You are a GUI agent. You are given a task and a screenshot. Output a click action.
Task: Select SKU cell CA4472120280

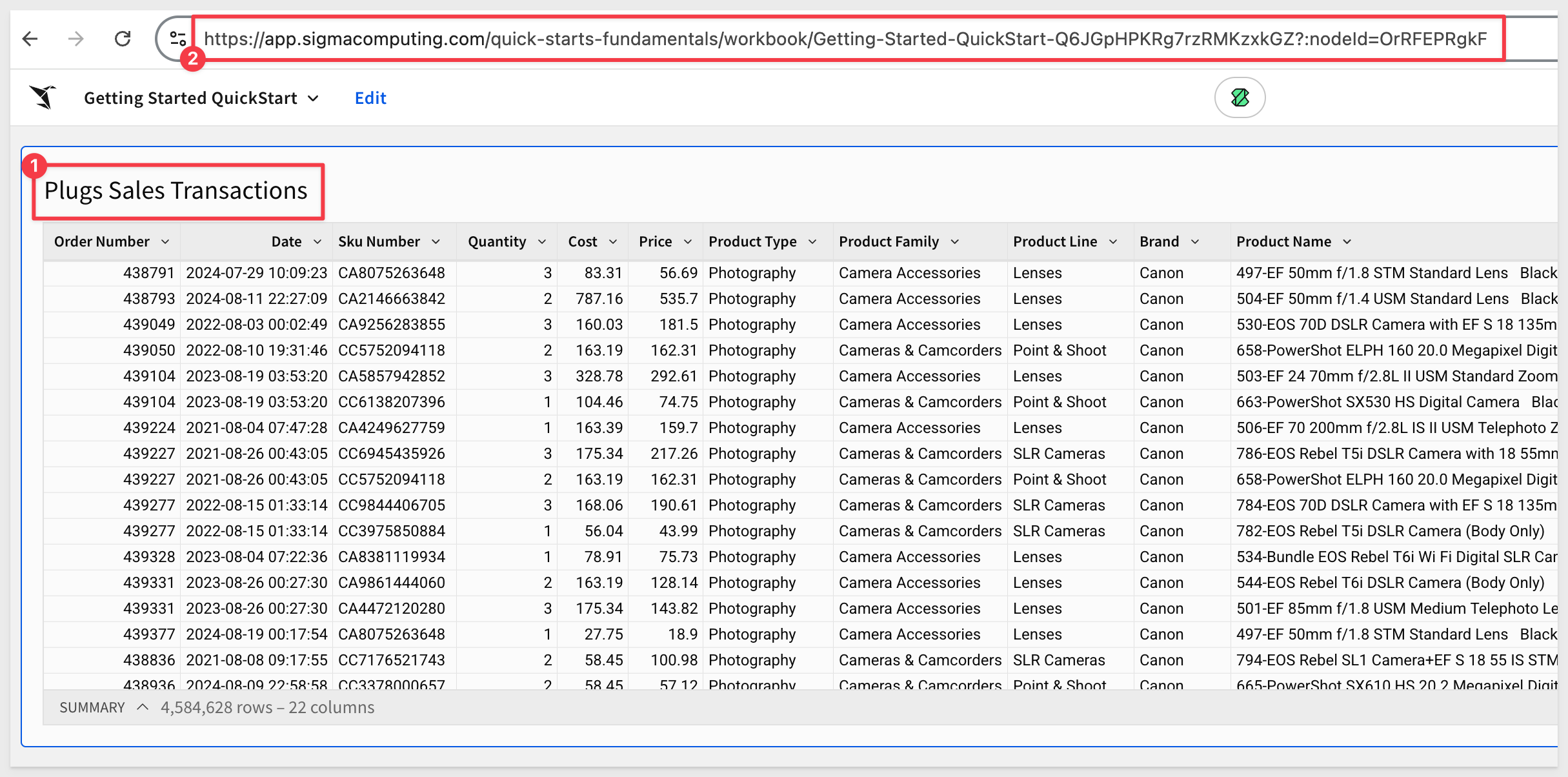pyautogui.click(x=392, y=609)
